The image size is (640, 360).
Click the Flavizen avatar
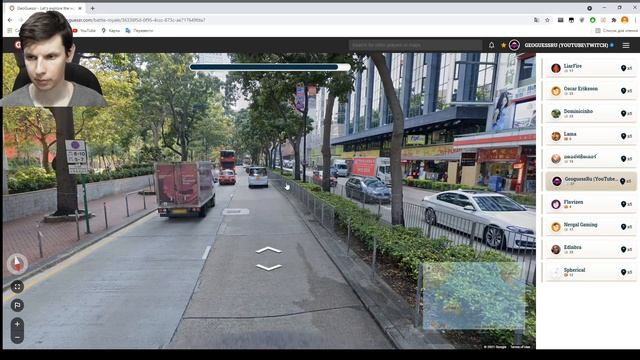556,204
